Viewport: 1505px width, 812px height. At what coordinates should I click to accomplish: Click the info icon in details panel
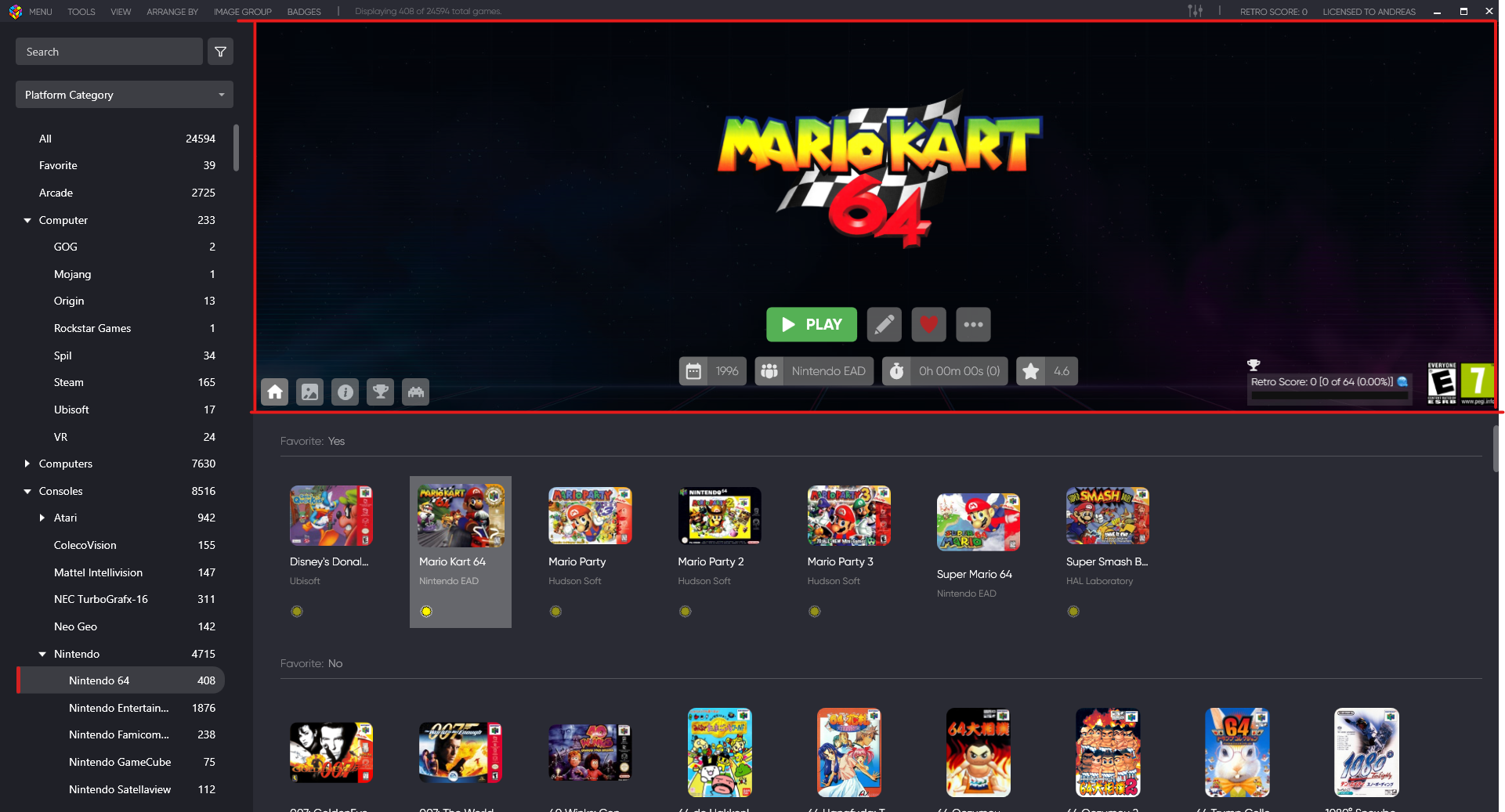[x=345, y=392]
